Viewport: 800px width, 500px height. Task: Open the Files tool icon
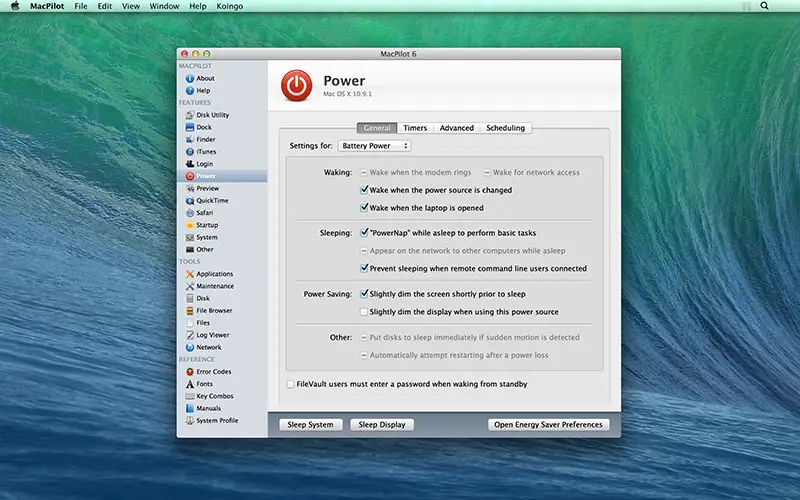pyautogui.click(x=190, y=323)
